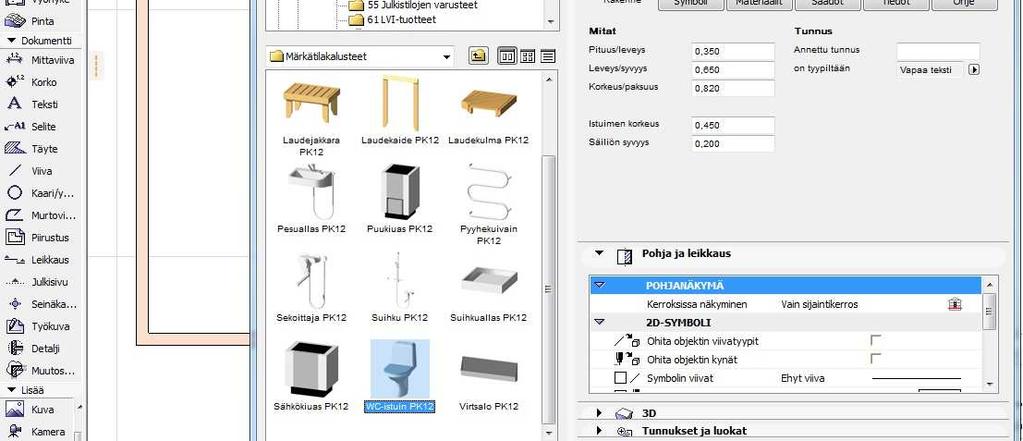This screenshot has width=1023, height=441.
Task: Select the Suihku PK12 object
Action: (400, 288)
